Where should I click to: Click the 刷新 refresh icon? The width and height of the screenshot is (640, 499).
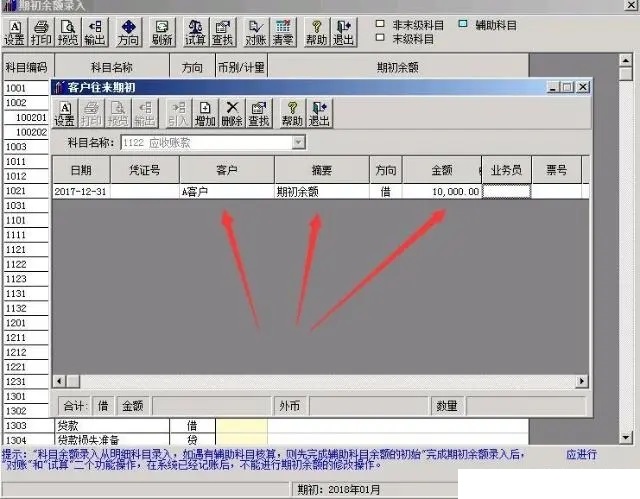click(x=162, y=32)
